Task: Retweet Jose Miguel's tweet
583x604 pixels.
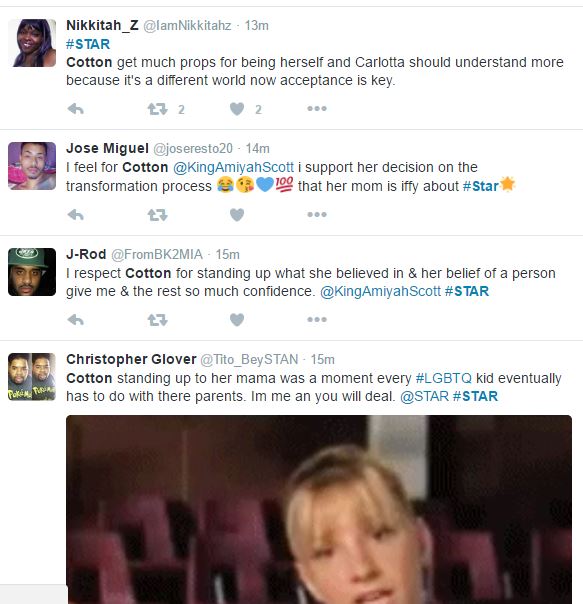Action: [158, 215]
